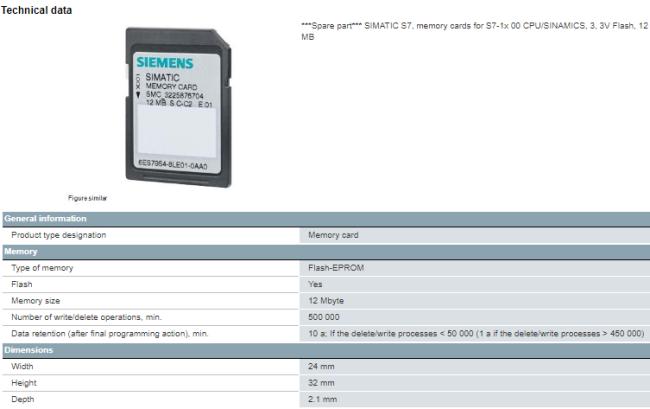Image resolution: width=650 pixels, height=409 pixels.
Task: Select the Data retention row label
Action: (x=109, y=333)
